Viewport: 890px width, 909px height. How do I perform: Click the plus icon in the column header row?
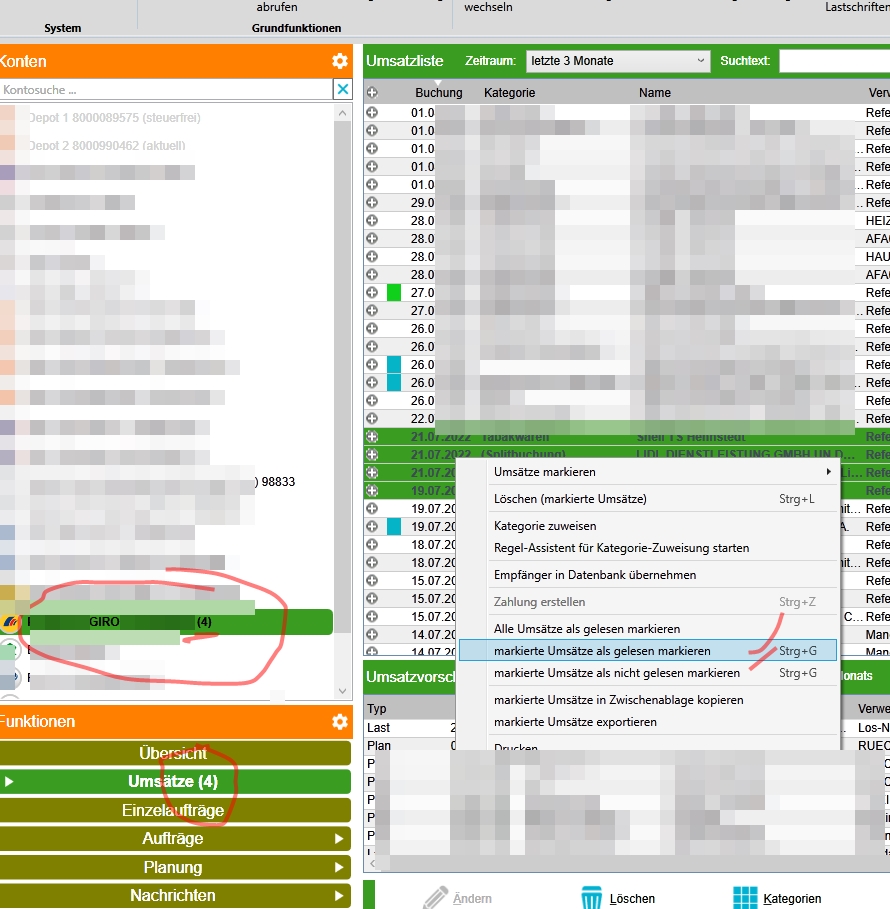tap(372, 92)
